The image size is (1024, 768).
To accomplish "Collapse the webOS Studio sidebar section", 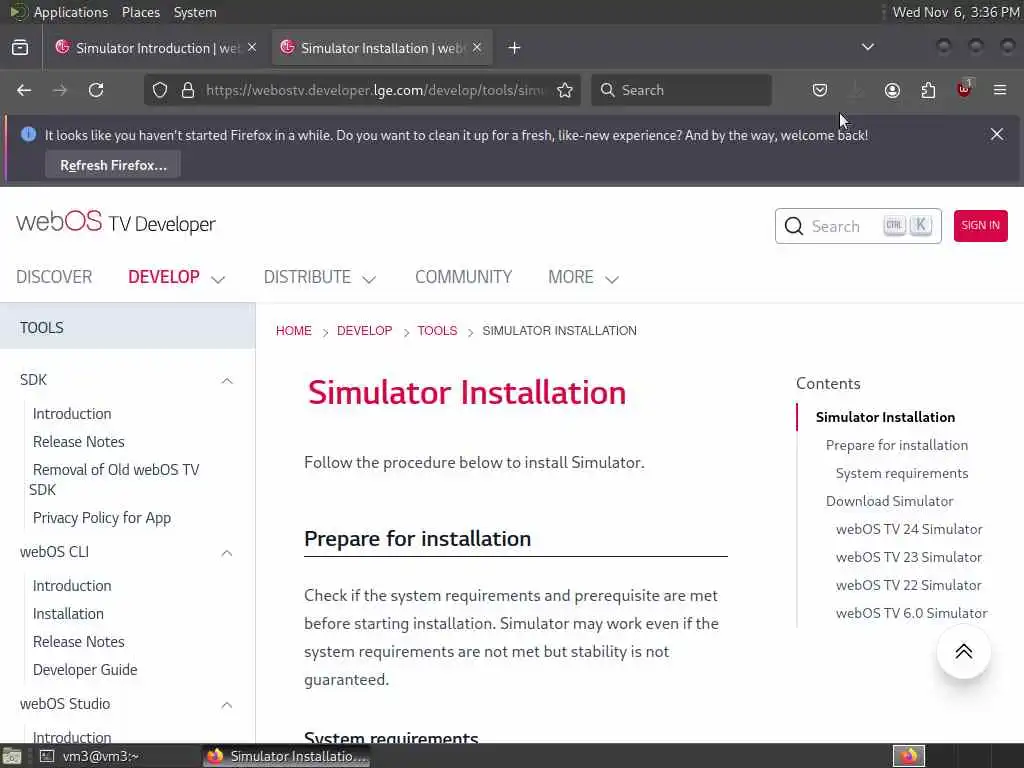I will click(x=227, y=705).
